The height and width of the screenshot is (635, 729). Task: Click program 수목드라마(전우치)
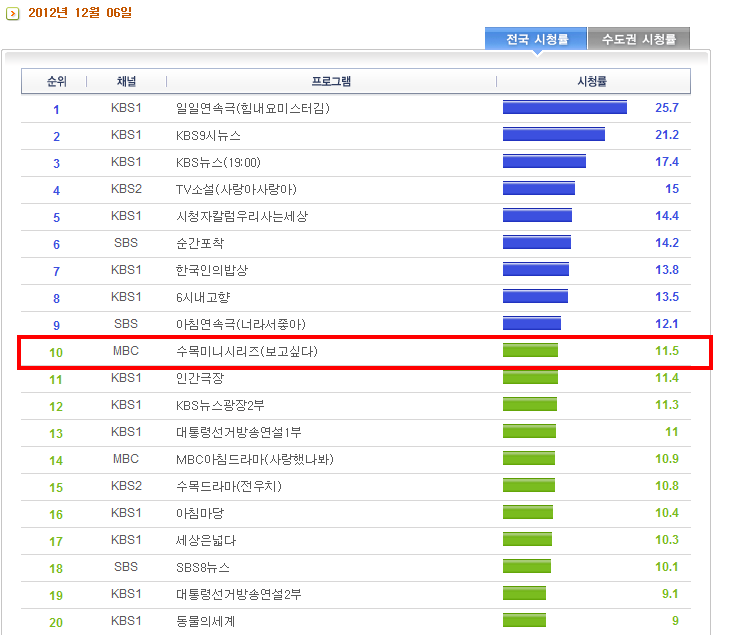click(x=229, y=486)
